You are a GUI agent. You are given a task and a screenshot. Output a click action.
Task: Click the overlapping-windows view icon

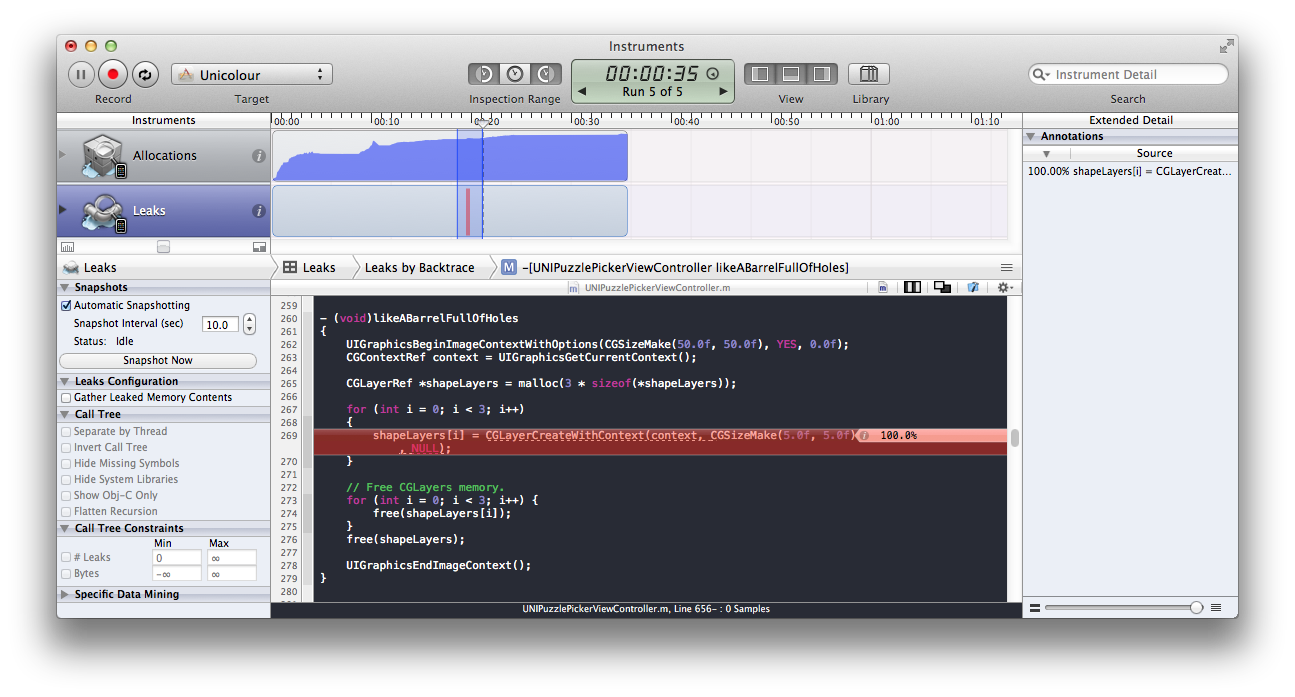(941, 288)
